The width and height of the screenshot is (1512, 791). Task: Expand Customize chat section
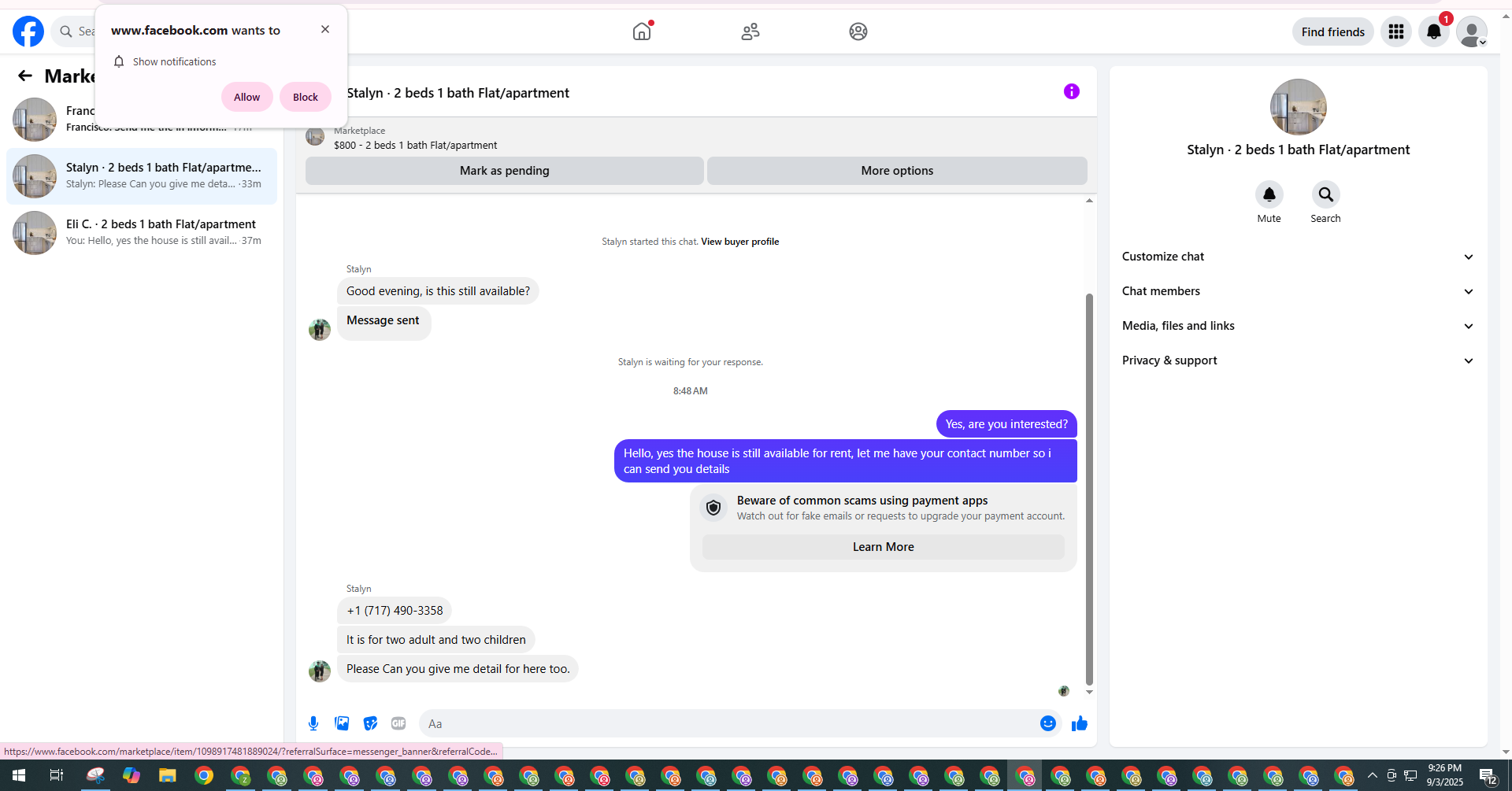pyautogui.click(x=1298, y=257)
